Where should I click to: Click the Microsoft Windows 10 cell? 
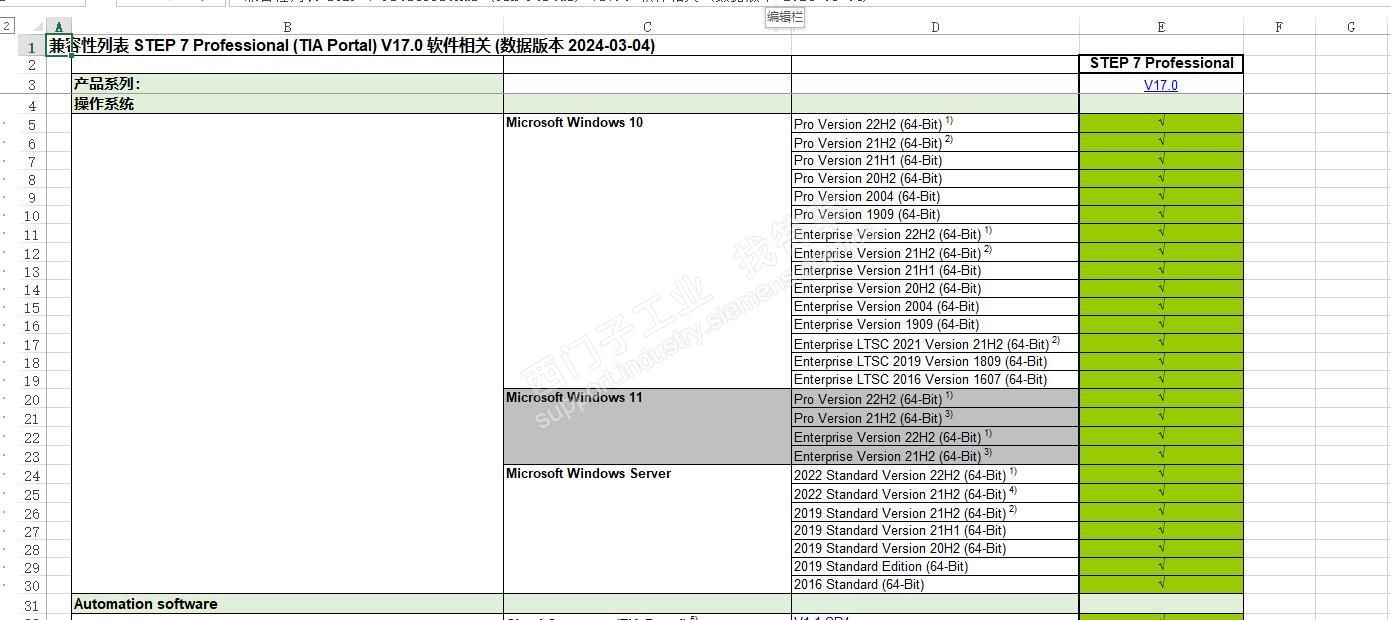pyautogui.click(x=647, y=251)
